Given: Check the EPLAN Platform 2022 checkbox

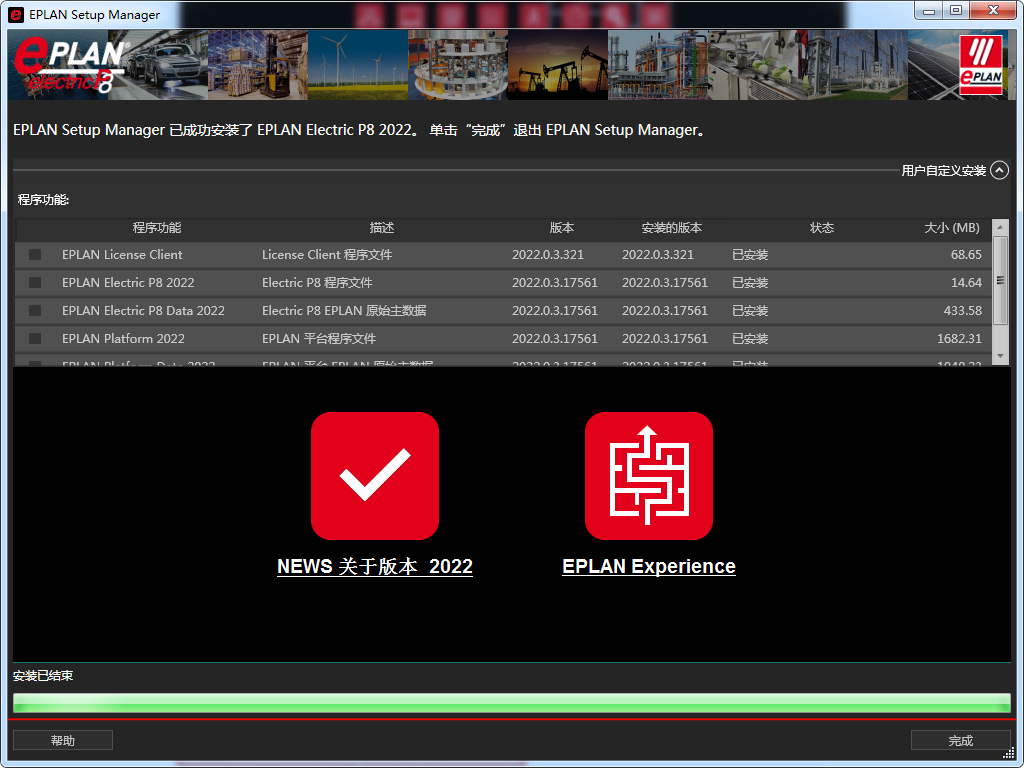Looking at the screenshot, I should (35, 338).
